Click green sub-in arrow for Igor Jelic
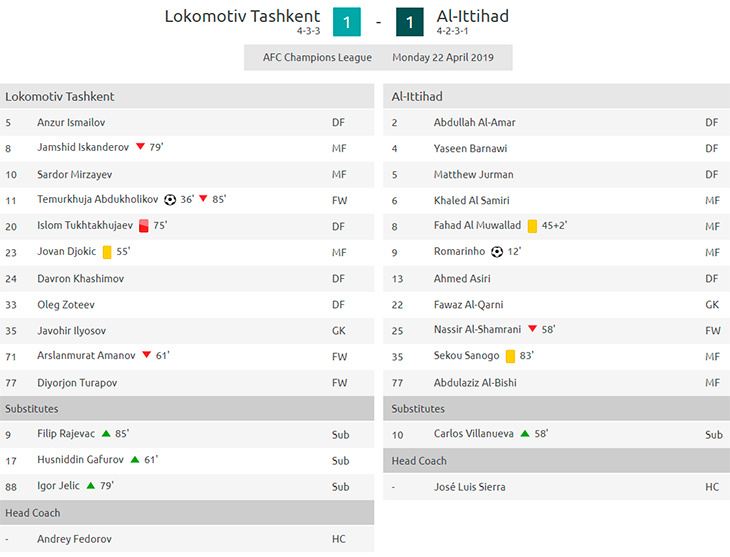The image size is (730, 557). tap(91, 486)
